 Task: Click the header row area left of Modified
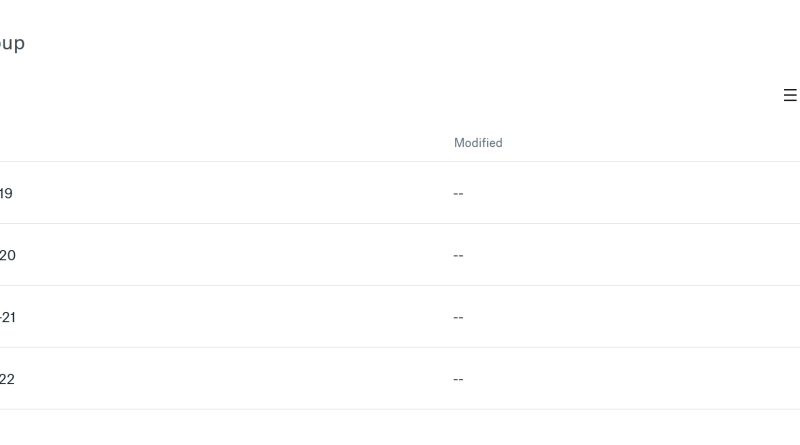230,143
